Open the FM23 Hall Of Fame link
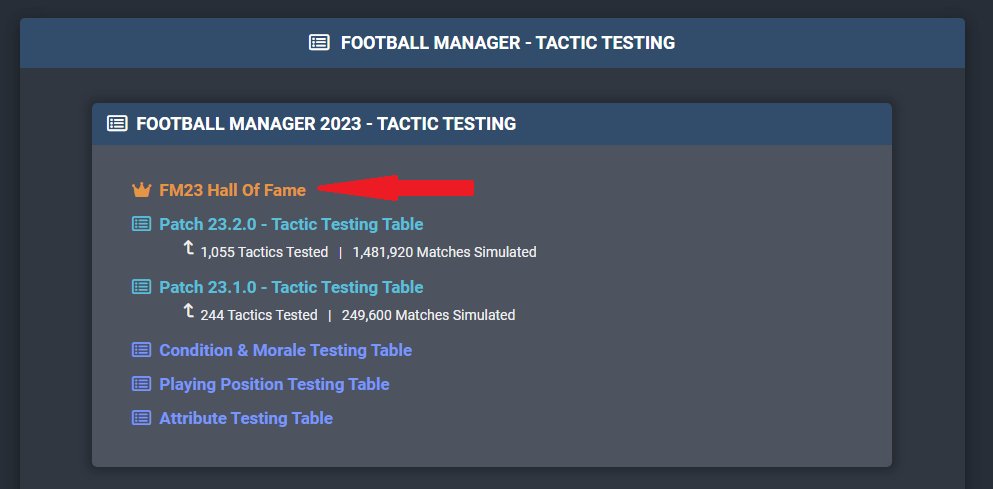Screen dimensions: 993x489 tap(232, 190)
